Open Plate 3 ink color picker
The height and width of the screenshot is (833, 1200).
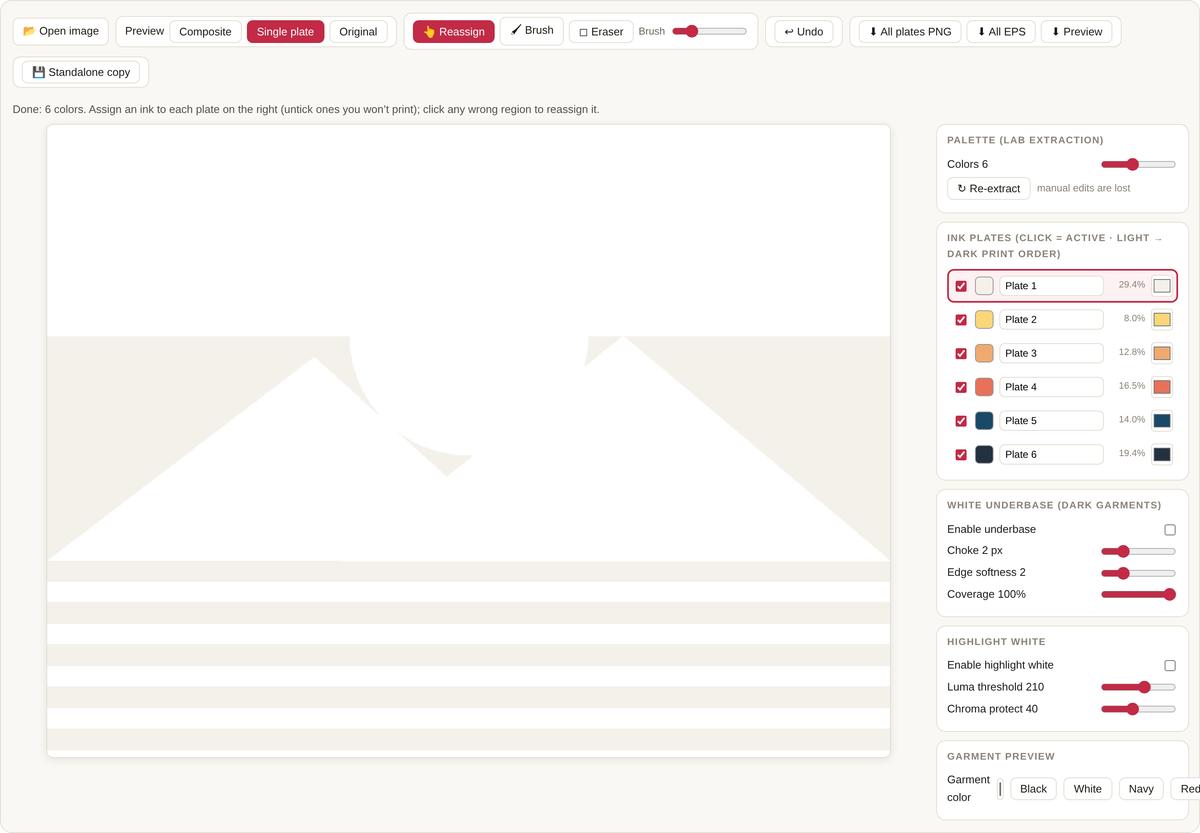coord(1161,353)
